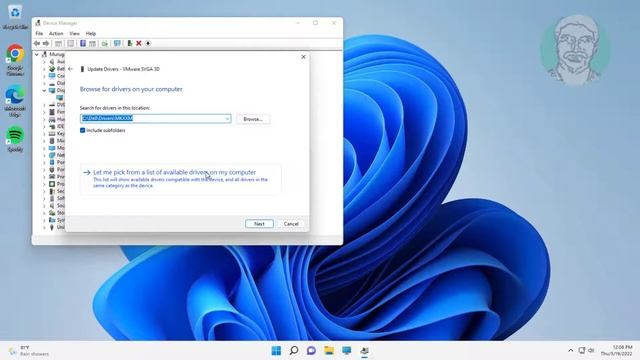Select the Audio inputs category icon in tree
The height and width of the screenshot is (360, 640).
coord(52,61)
